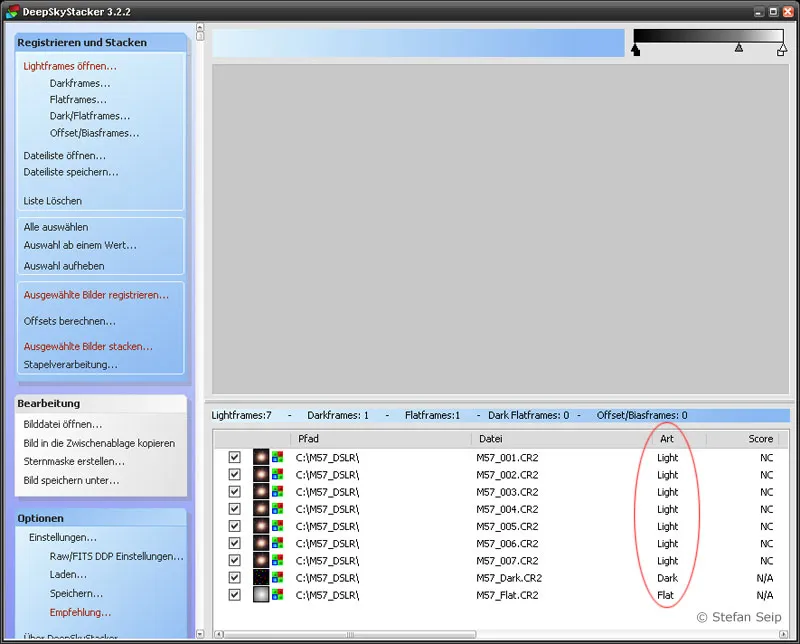Stack images via Ausgewählte Bilder stacken
Image resolution: width=800 pixels, height=644 pixels.
tap(88, 346)
